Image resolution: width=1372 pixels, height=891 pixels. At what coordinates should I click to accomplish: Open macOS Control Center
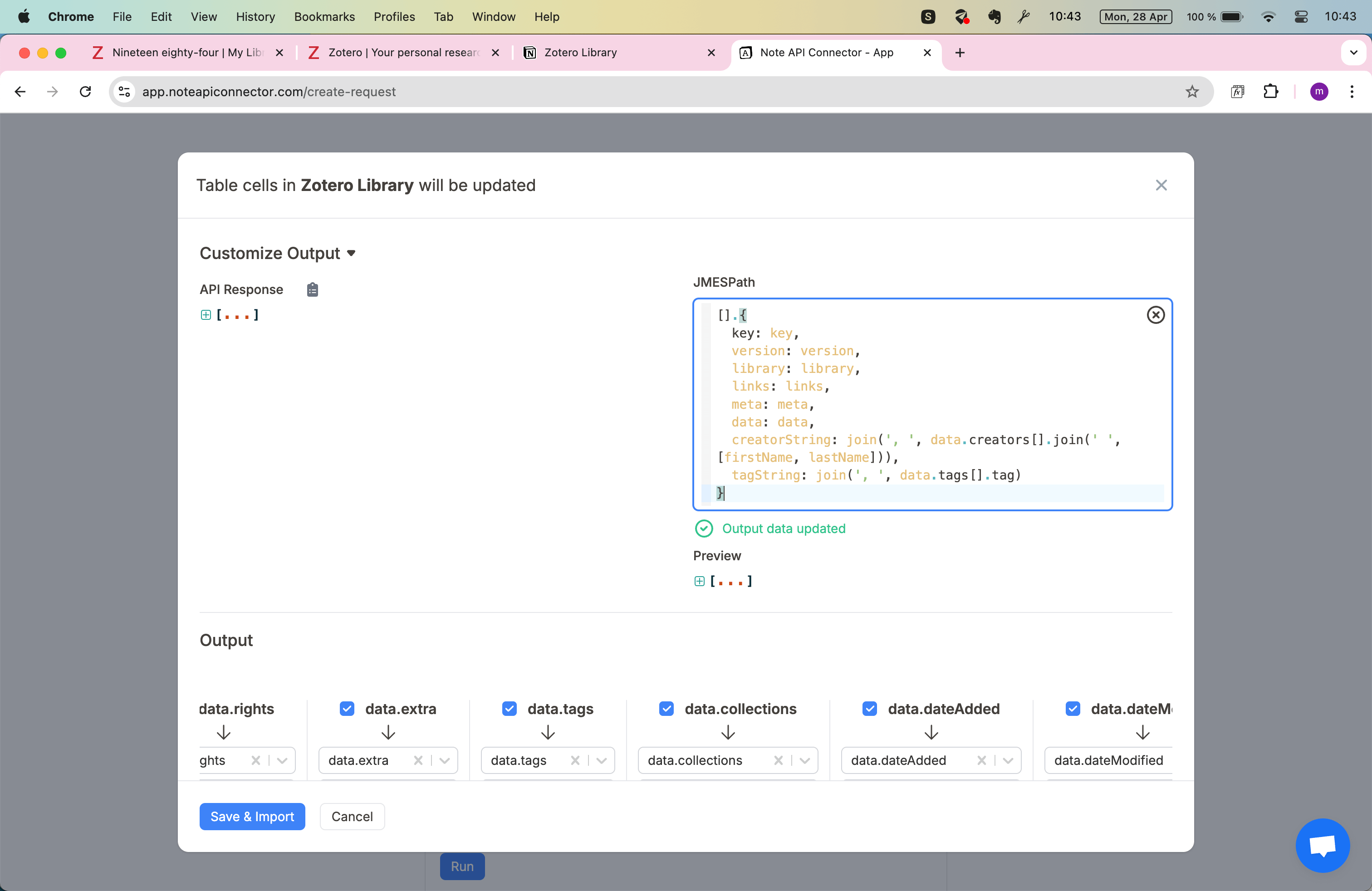[1300, 17]
